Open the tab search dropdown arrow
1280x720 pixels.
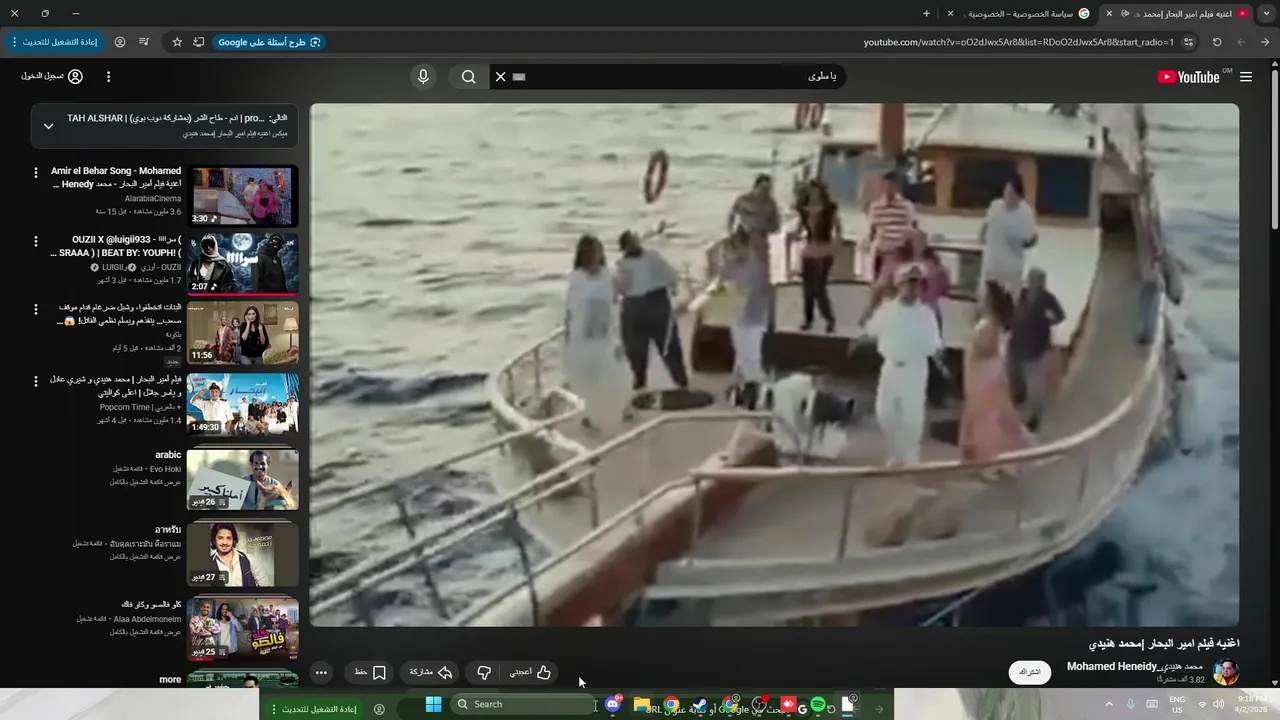(x=1266, y=13)
